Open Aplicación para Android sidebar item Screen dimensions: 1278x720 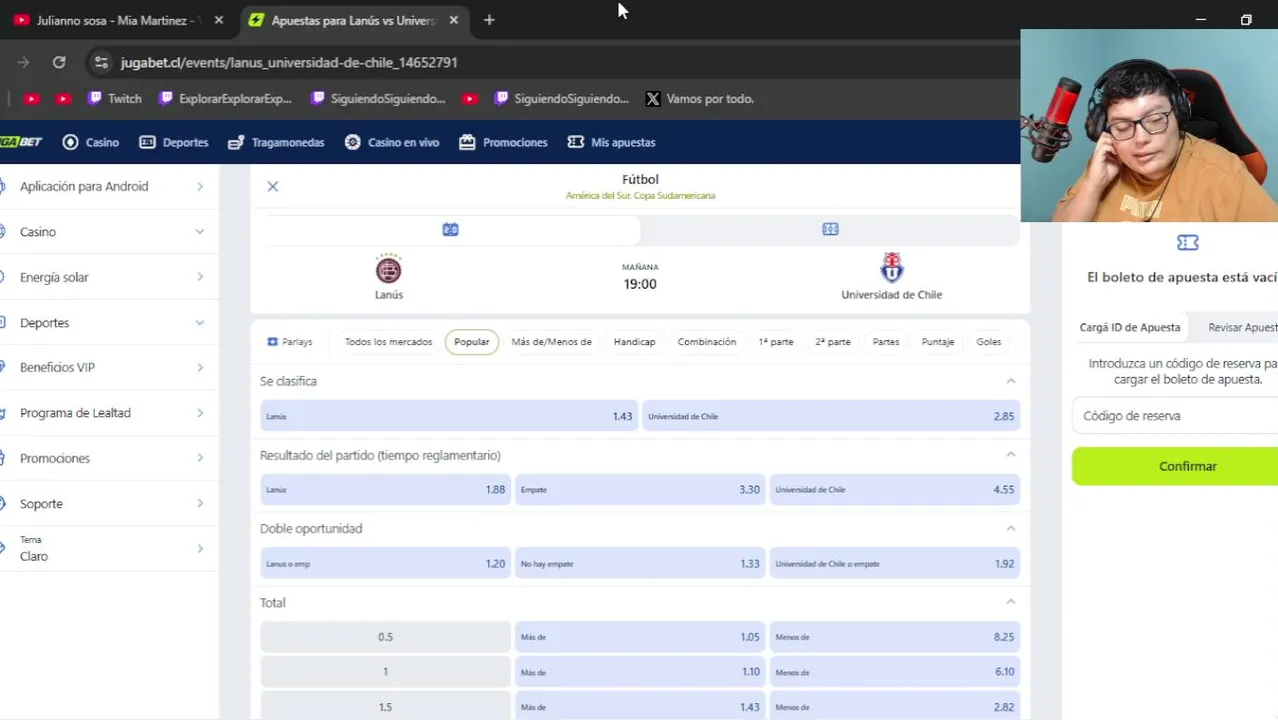pos(109,187)
